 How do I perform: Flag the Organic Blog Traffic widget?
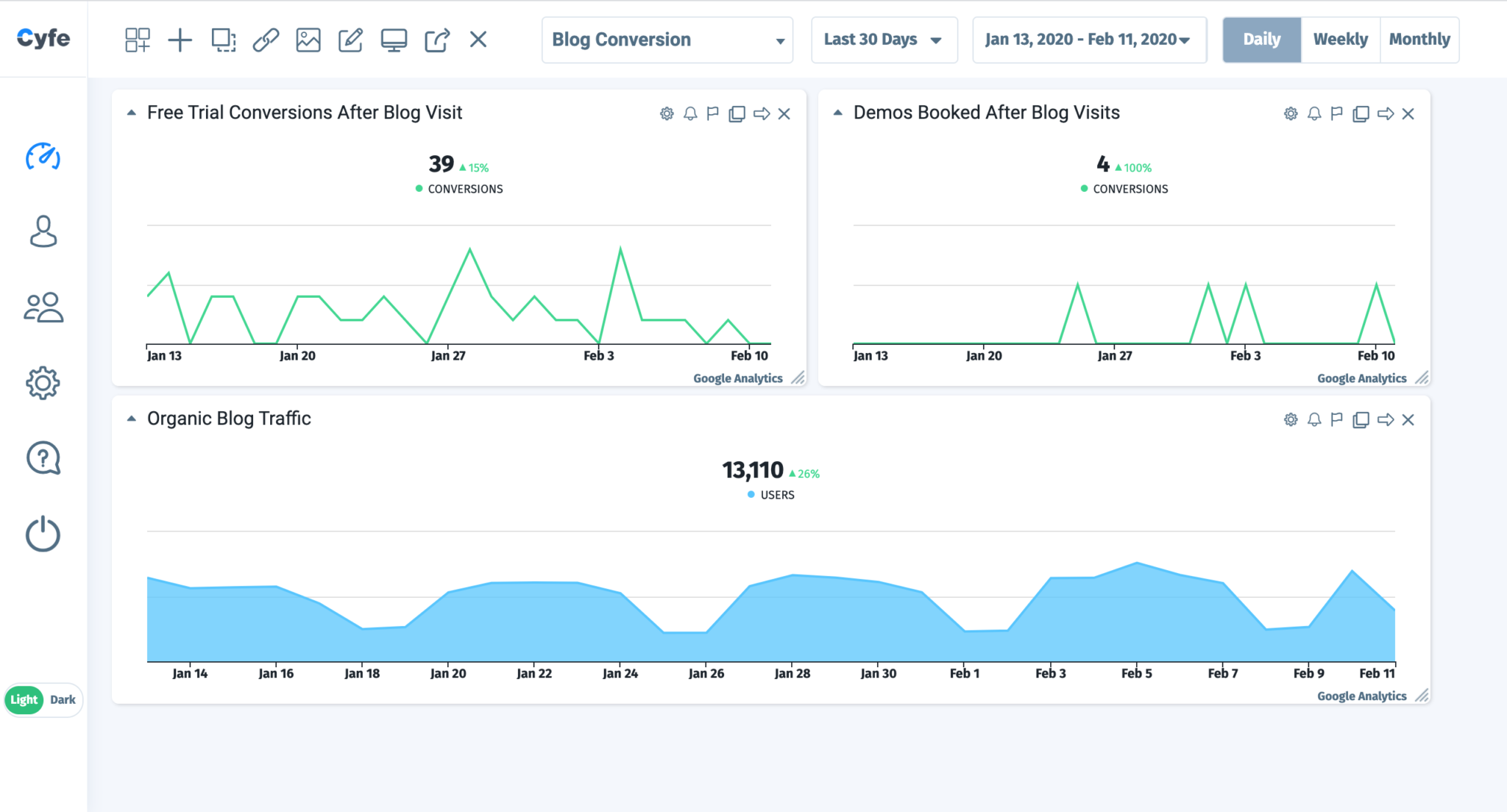(x=1336, y=420)
